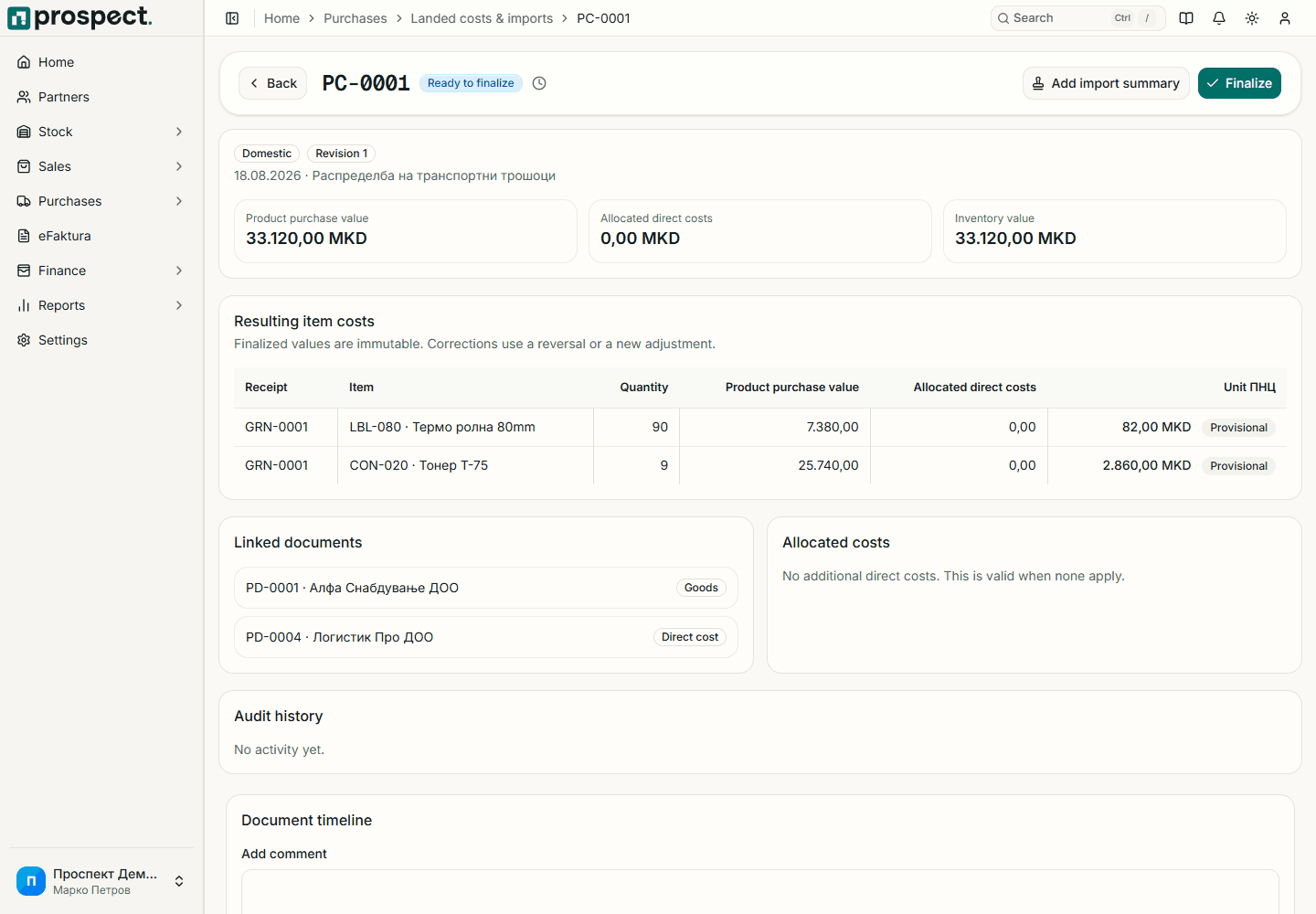Viewport: 1316px width, 914px height.
Task: Open linked document PD-0001 Алфа Снабдување
Action: [486, 588]
